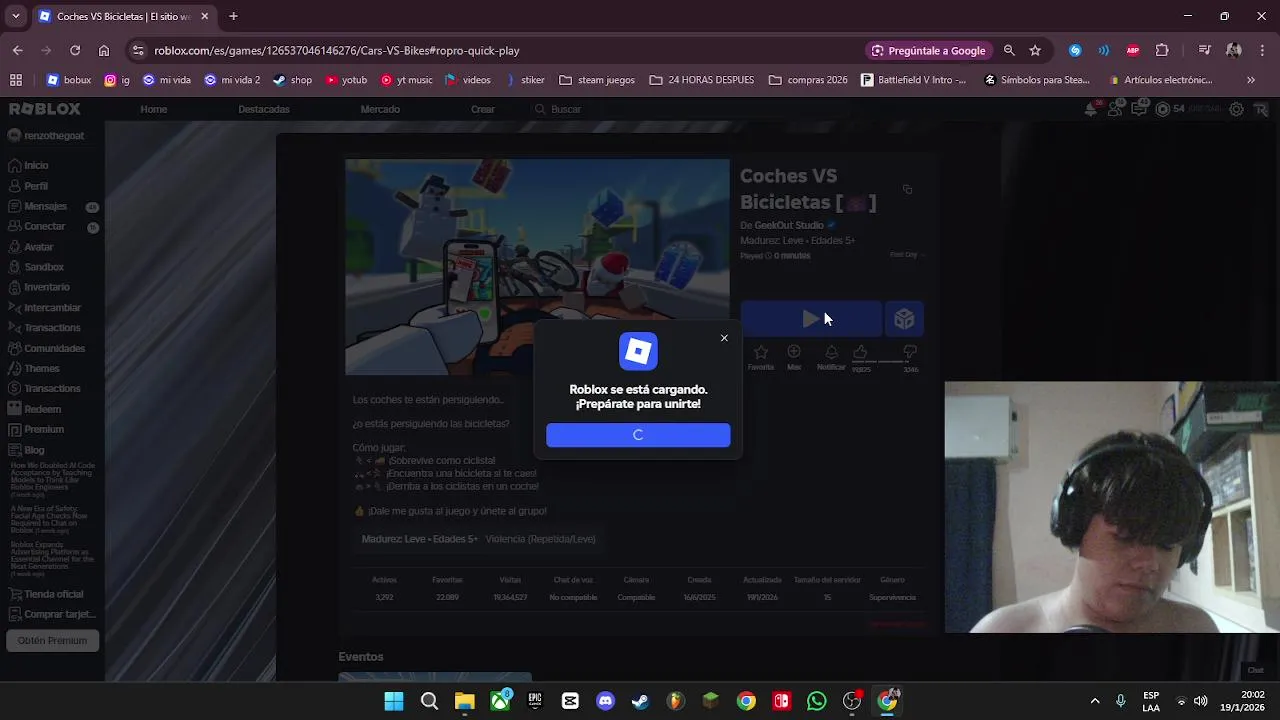Click the blue loading button in dialog

tap(638, 435)
